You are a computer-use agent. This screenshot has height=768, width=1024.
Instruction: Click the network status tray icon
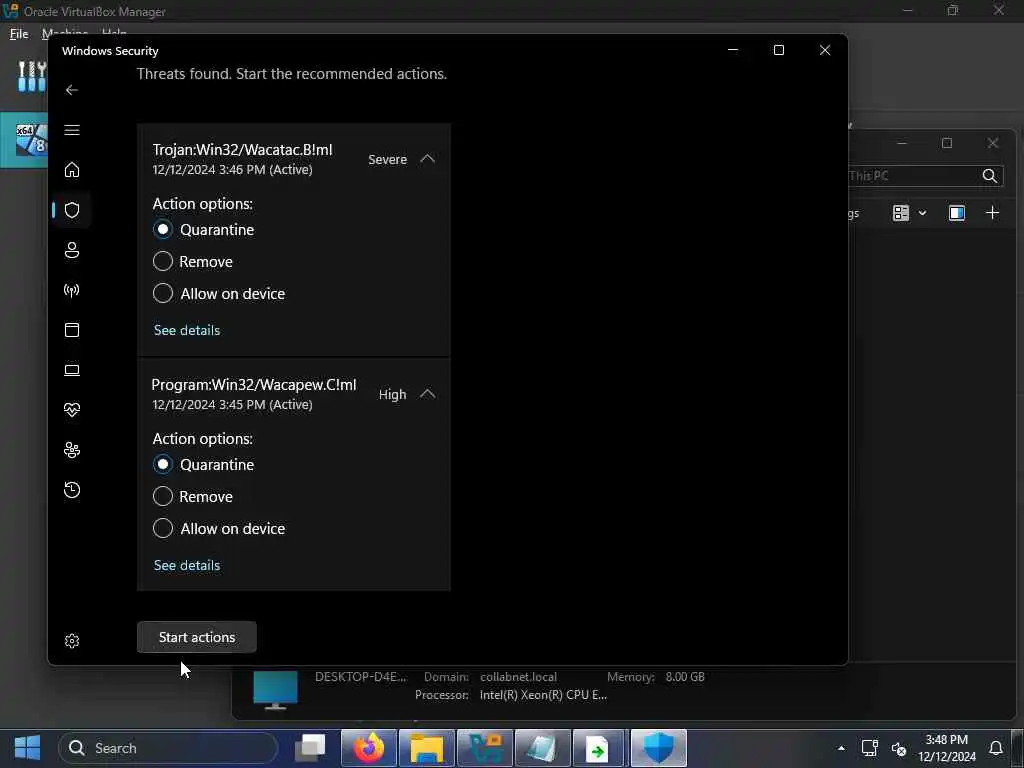pos(869,748)
